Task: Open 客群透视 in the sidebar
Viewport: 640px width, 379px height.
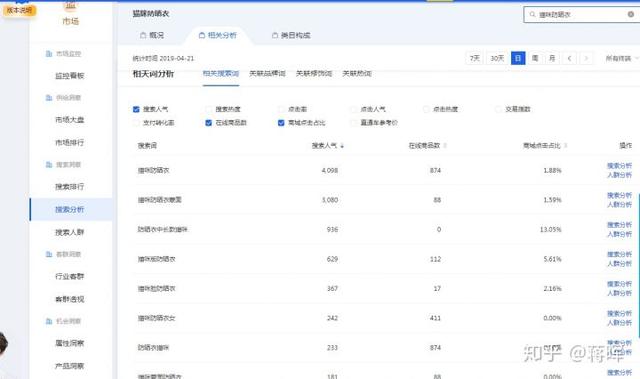Action: click(x=70, y=299)
